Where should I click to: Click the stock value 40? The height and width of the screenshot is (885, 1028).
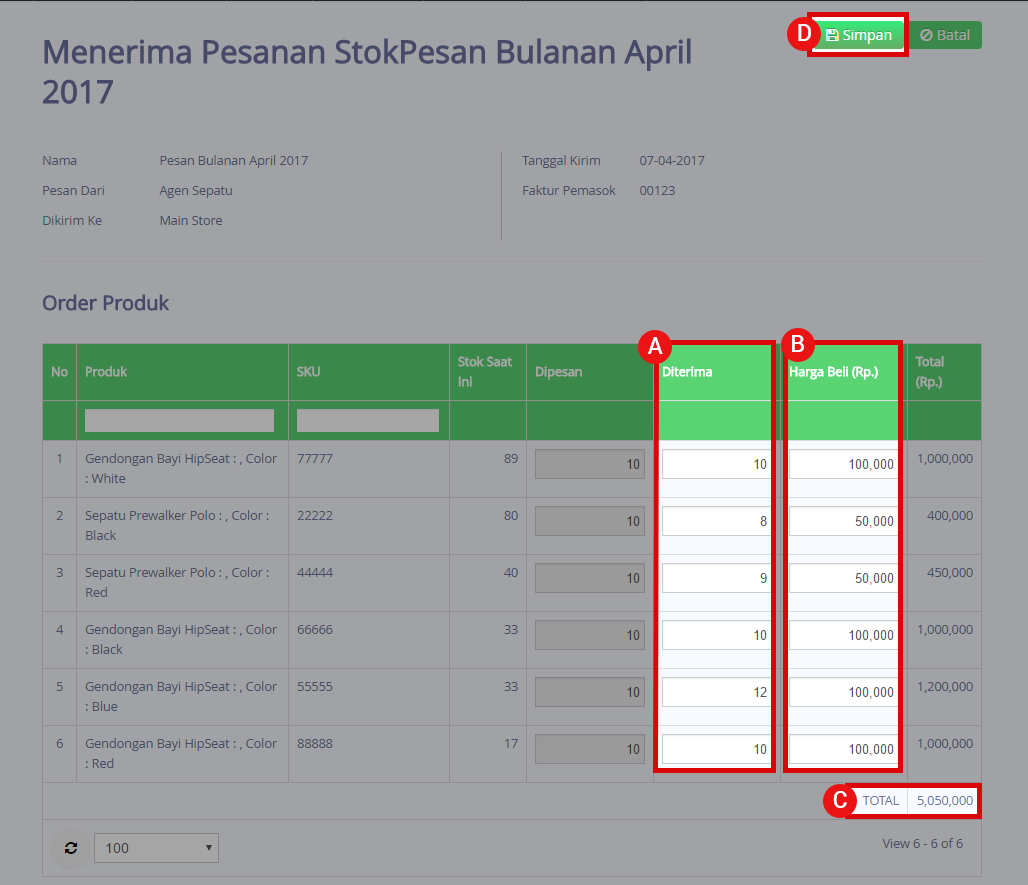(511, 572)
